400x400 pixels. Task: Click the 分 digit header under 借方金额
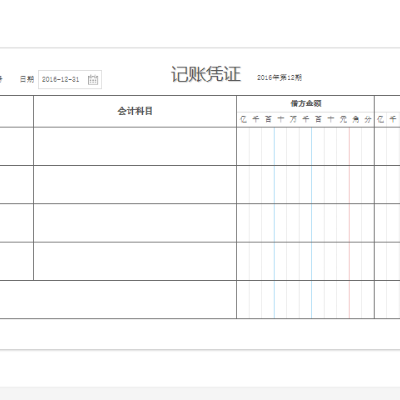368,119
